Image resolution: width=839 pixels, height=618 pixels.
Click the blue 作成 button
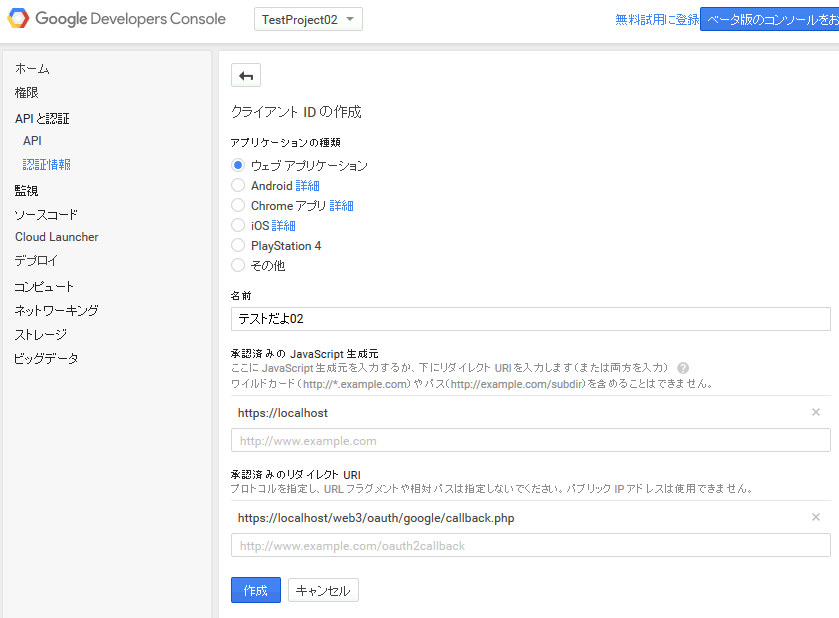(256, 590)
